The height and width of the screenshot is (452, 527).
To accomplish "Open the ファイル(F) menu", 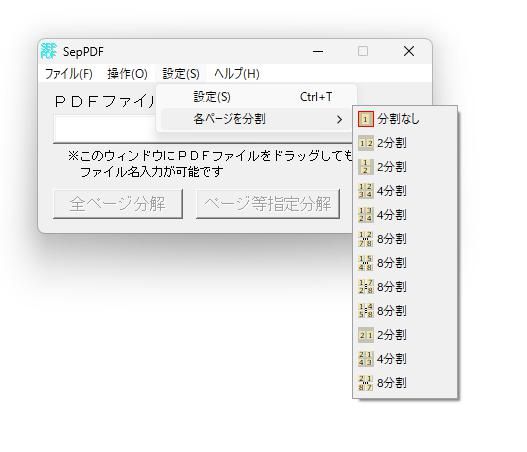I will [x=69, y=74].
